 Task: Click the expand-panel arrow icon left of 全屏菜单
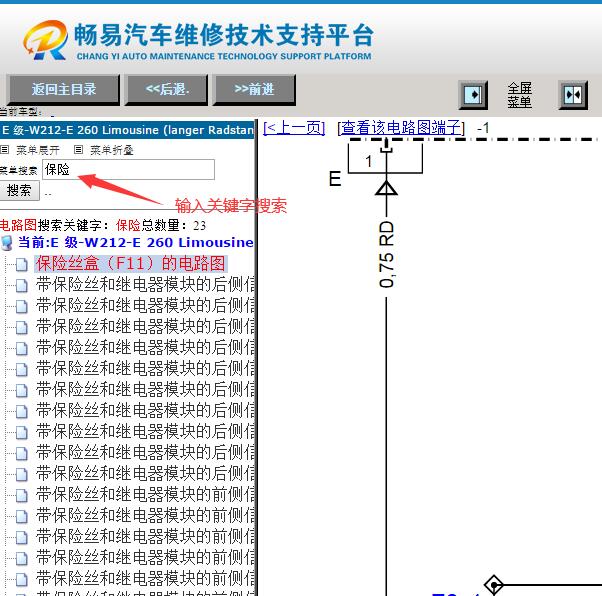point(473,94)
